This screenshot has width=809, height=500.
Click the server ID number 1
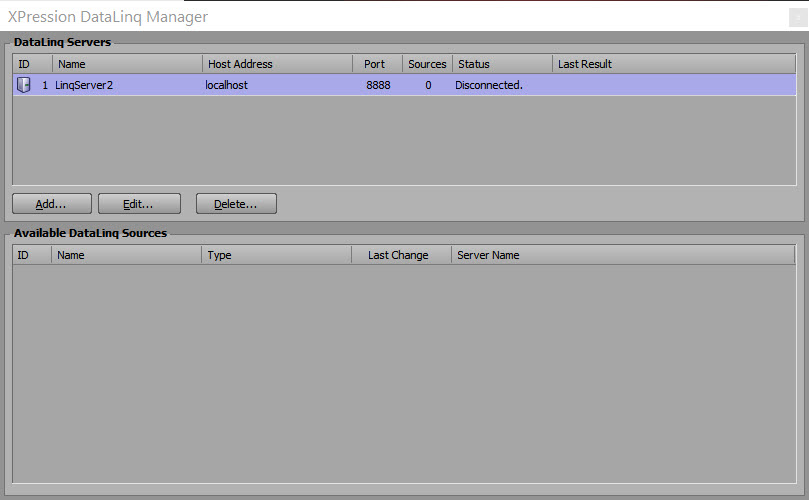click(45, 85)
